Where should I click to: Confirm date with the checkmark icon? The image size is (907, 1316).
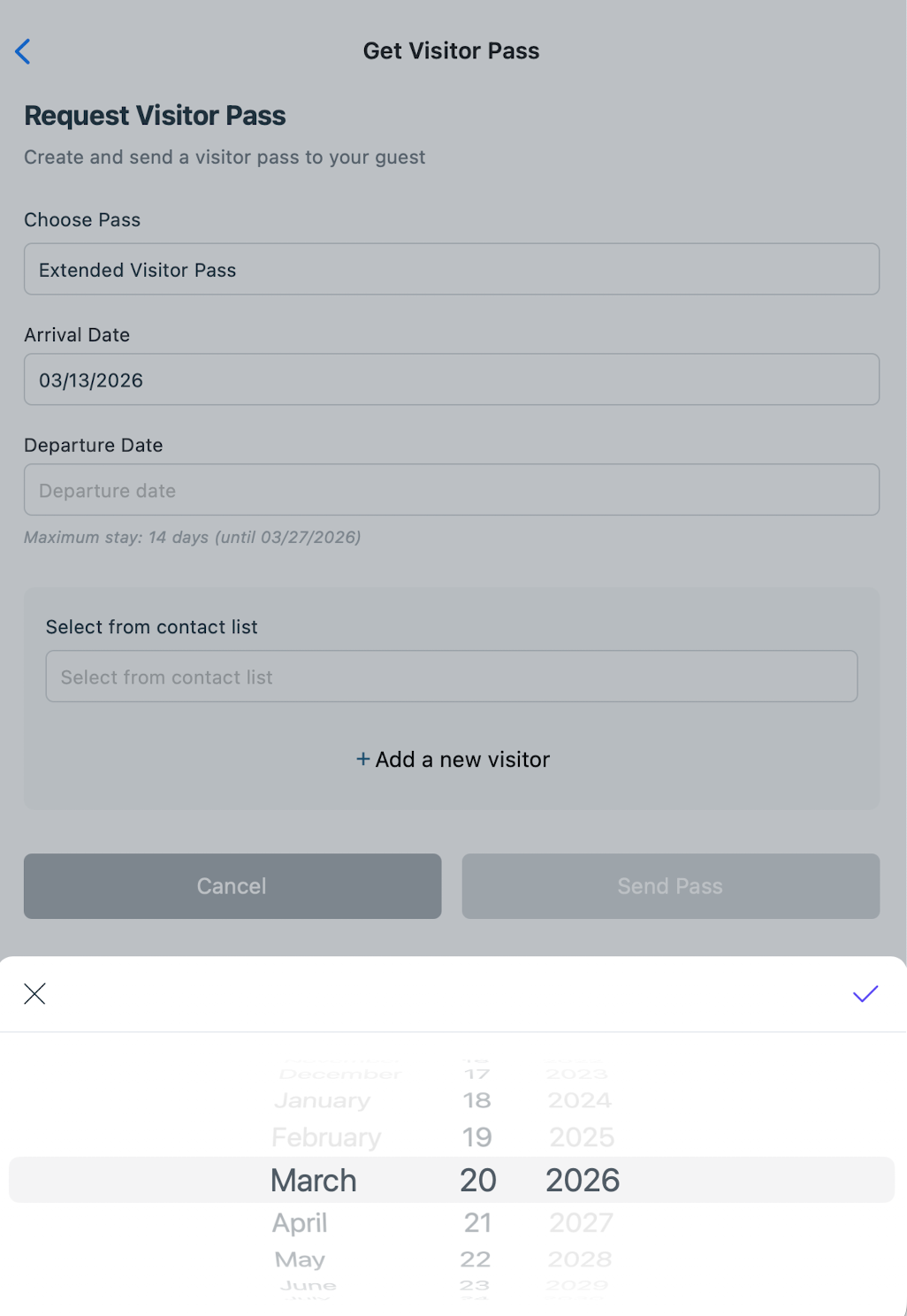click(865, 994)
